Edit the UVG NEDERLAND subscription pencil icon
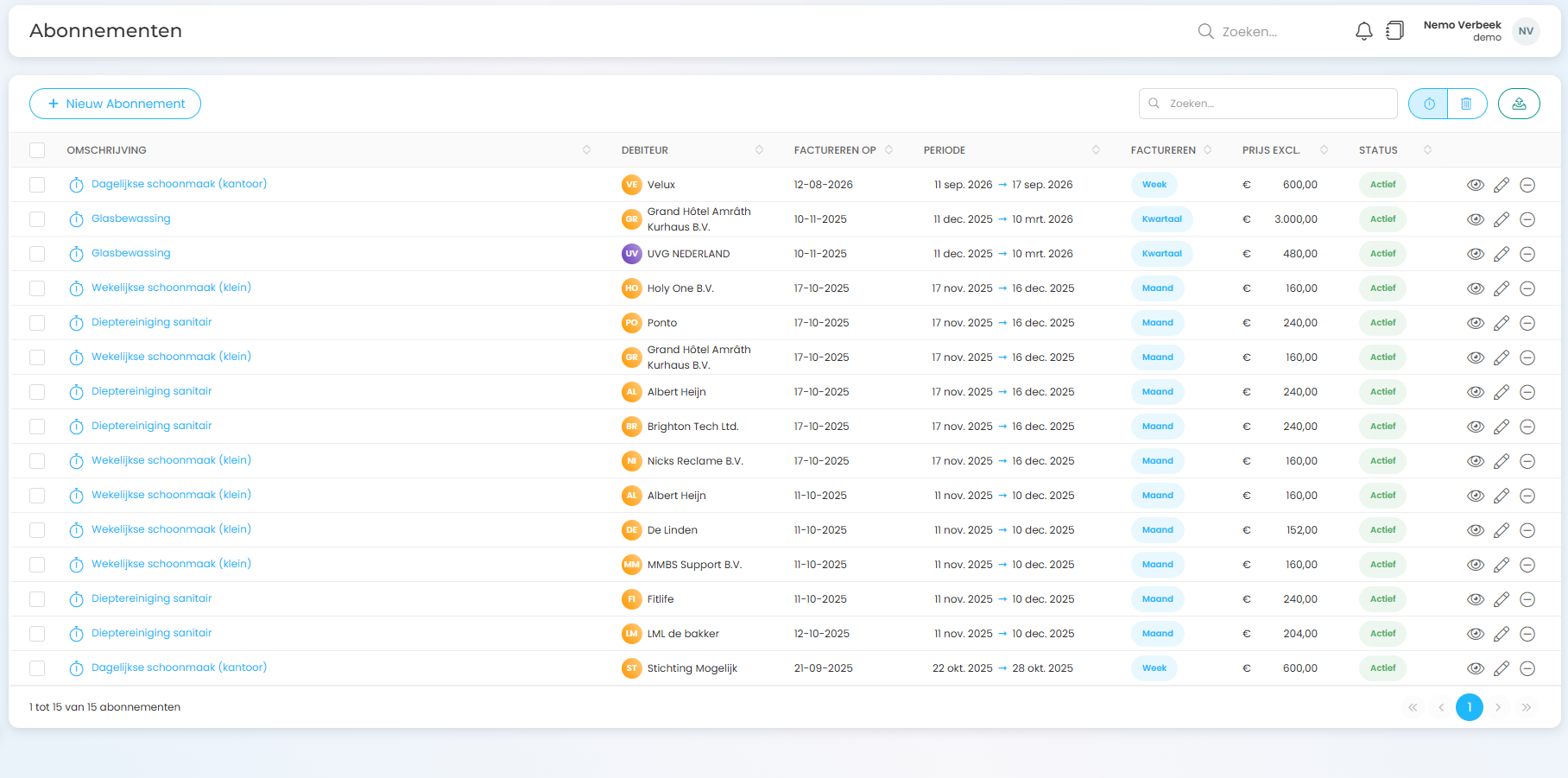 pos(1502,254)
